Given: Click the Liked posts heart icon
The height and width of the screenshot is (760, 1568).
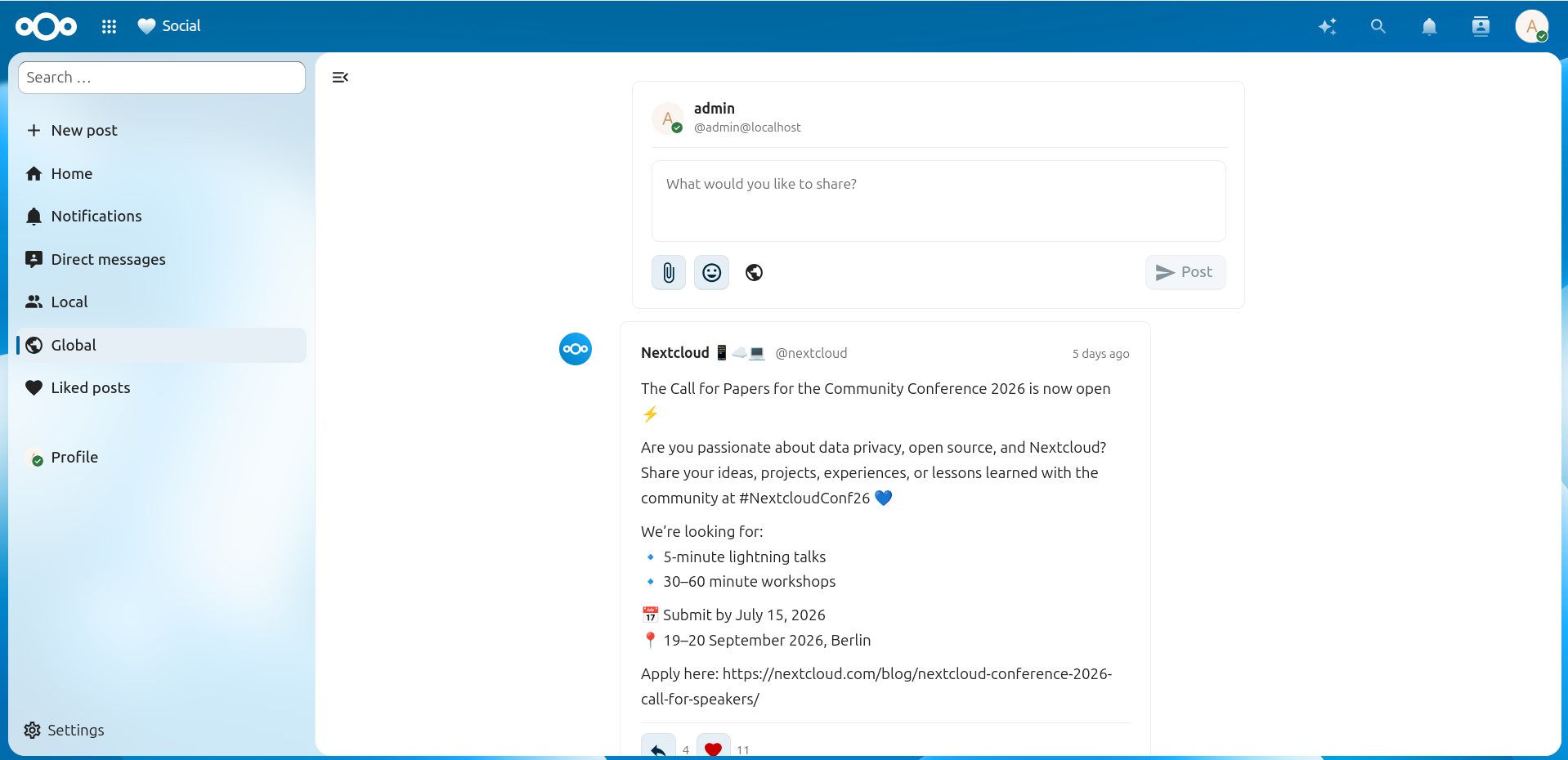Looking at the screenshot, I should pyautogui.click(x=34, y=387).
